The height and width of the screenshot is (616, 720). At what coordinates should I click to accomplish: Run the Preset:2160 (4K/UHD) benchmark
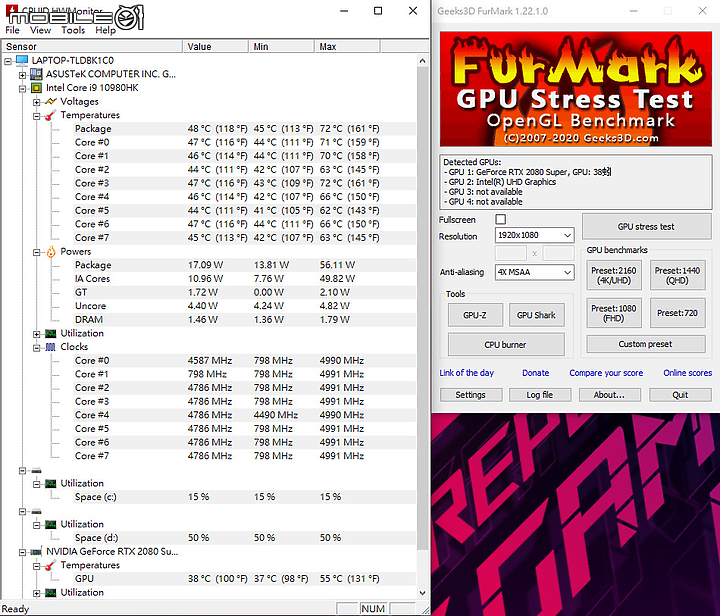[613, 275]
